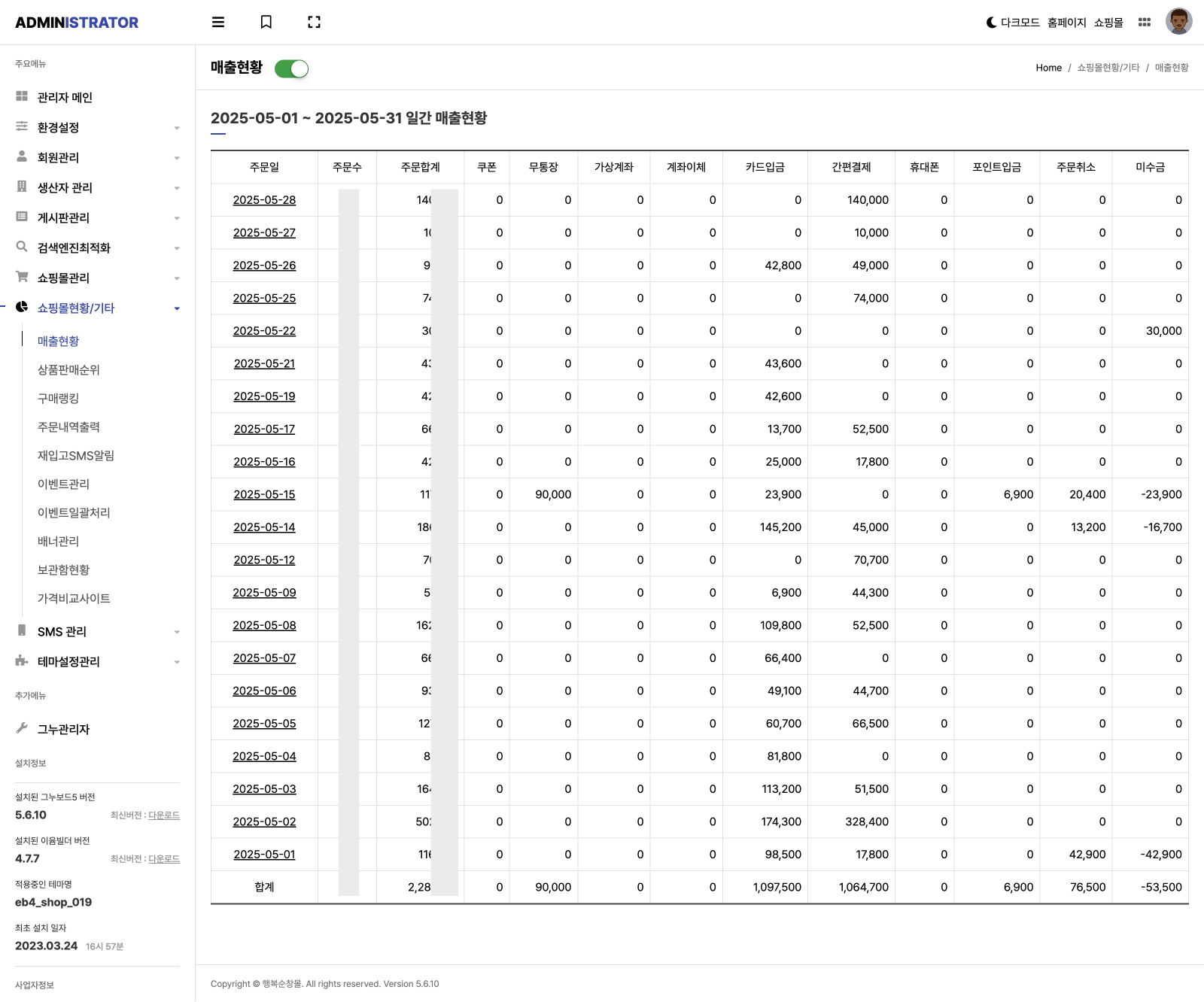Screen dimensions: 1204x1002
Task: Click the 간편결제 column header
Action: click(851, 167)
